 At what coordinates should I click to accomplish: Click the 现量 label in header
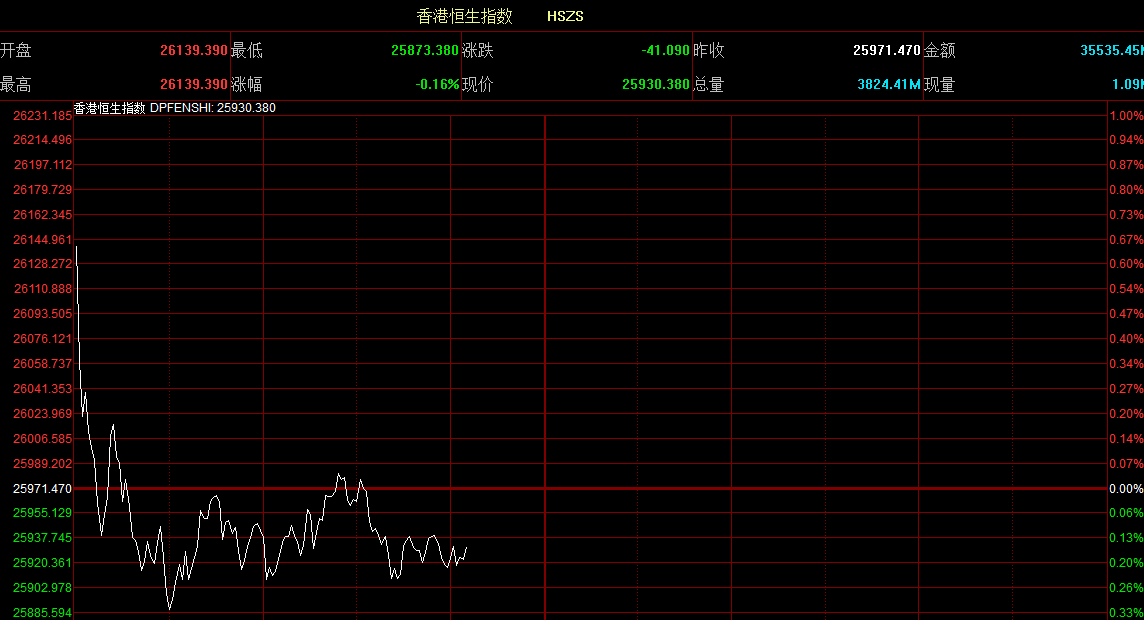click(x=939, y=85)
